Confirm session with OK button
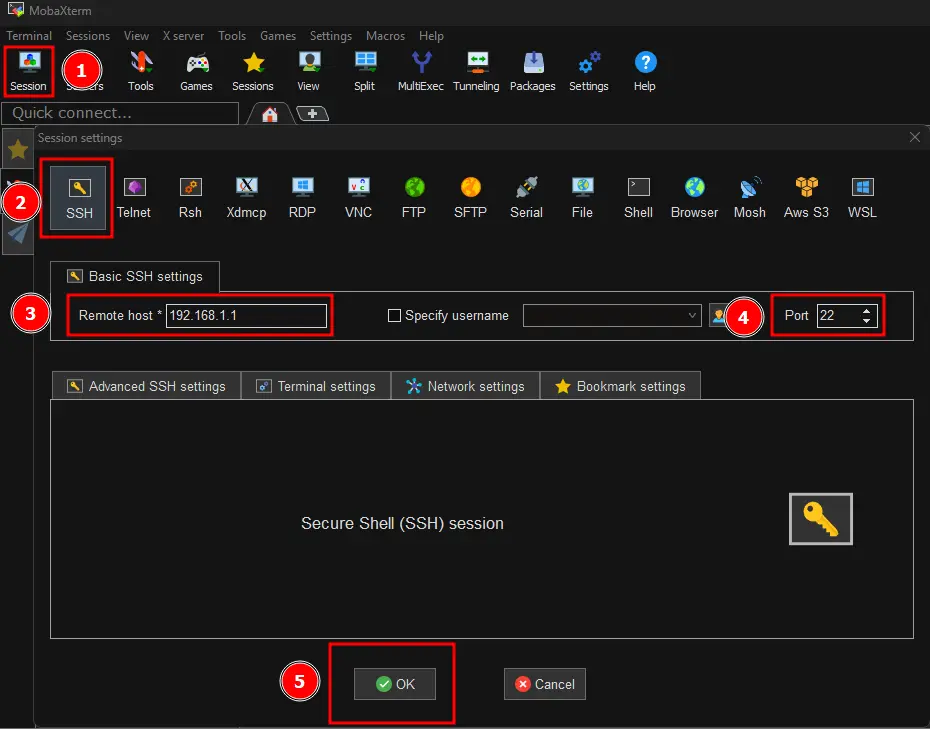Screen dimensions: 930x729 pos(395,684)
